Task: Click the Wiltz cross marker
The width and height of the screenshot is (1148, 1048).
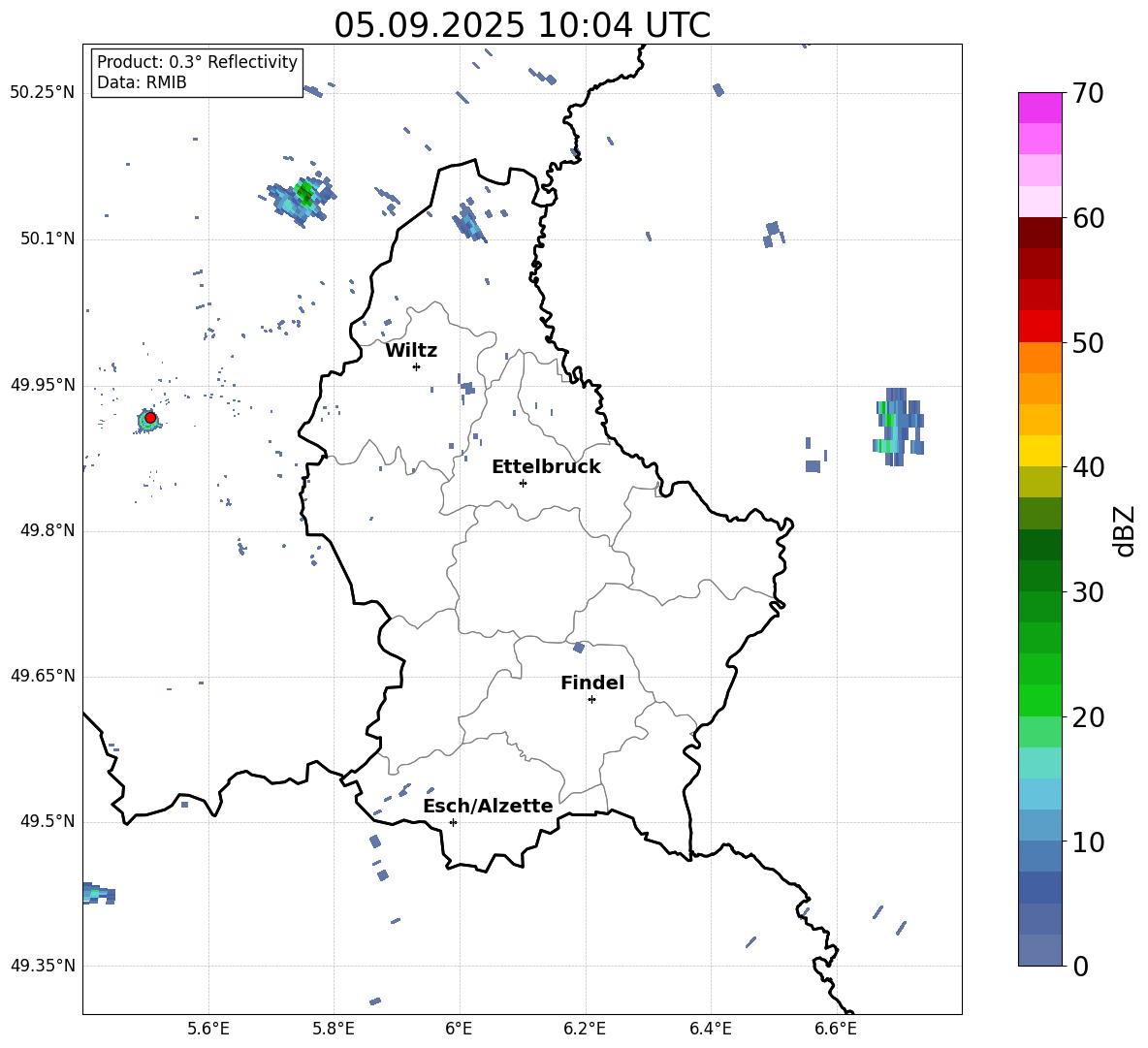Action: point(417,366)
